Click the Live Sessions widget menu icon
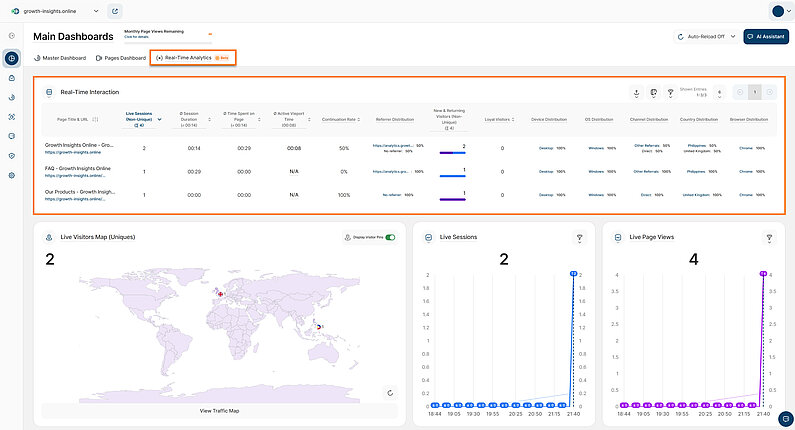Screen dimensions: 795x430 click(x=428, y=237)
